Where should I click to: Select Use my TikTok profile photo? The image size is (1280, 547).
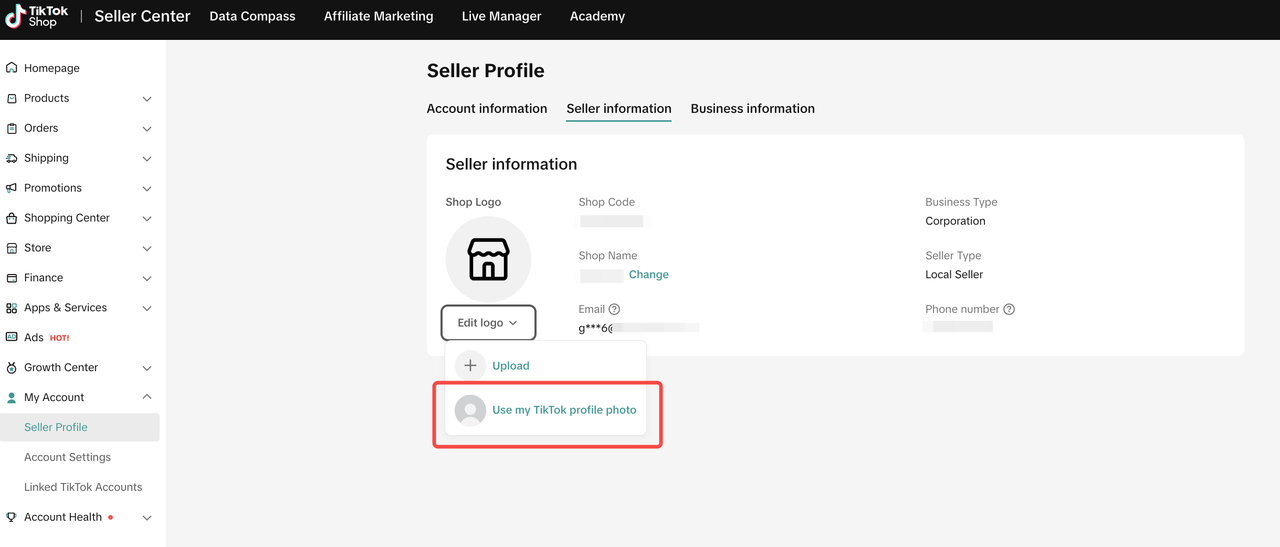563,410
